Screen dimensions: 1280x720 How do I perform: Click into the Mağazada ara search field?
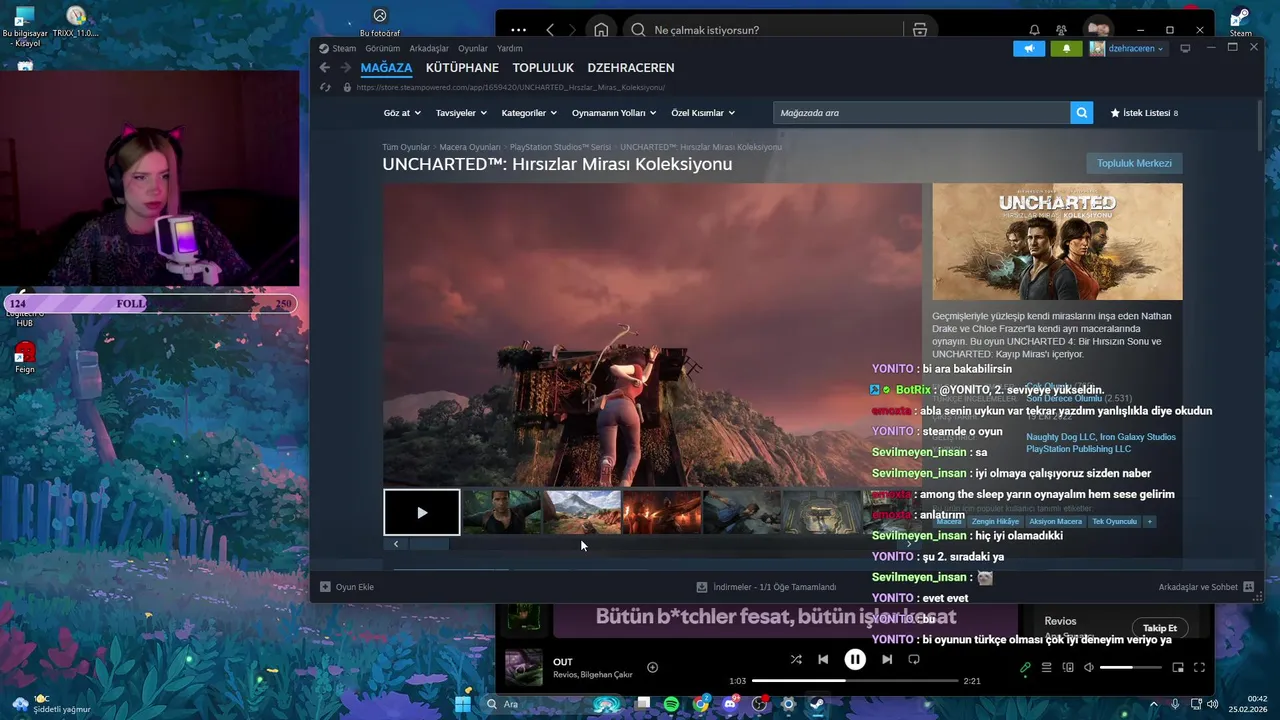coord(921,113)
